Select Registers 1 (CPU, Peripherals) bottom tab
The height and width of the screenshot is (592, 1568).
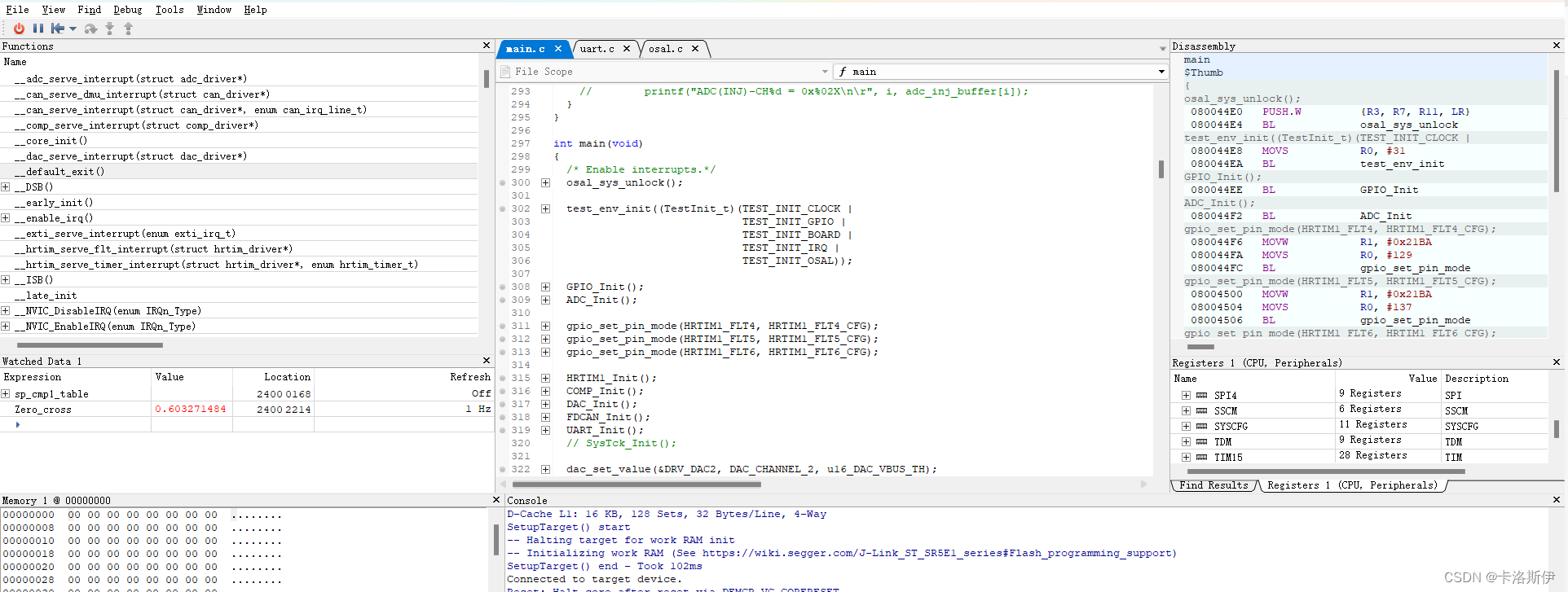coord(1352,485)
